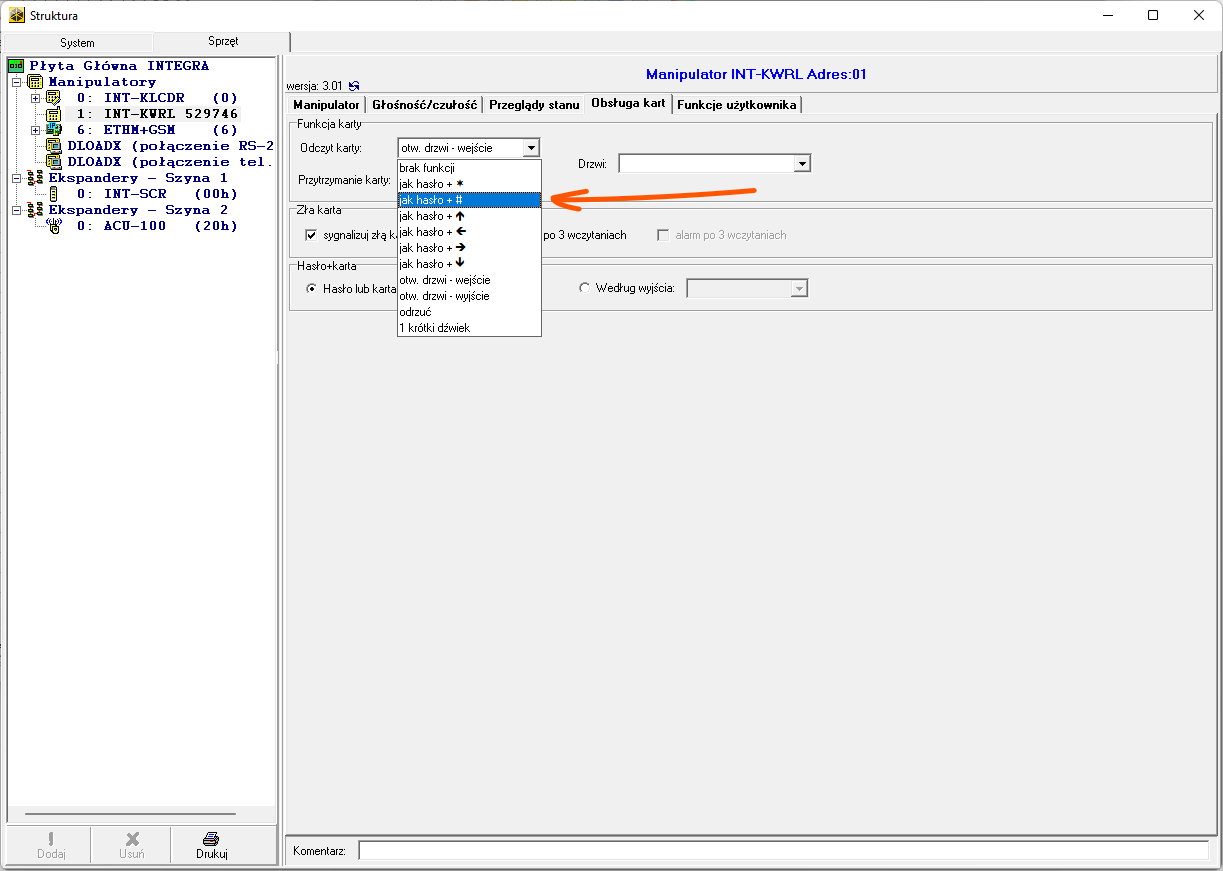Open the Głośność/czułość tab

(x=424, y=104)
